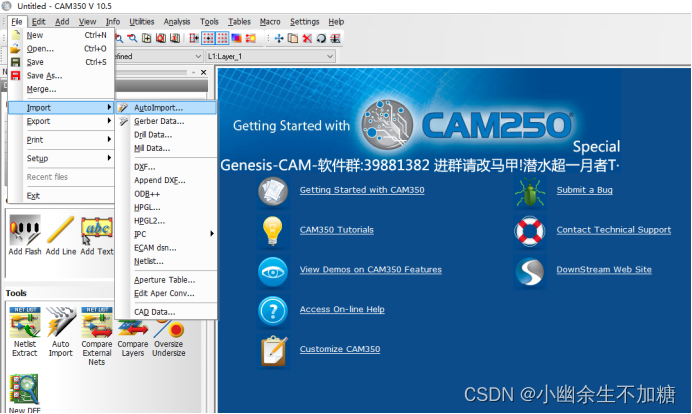Click the Highlight toolbar icon with yellow glow

pos(251,38)
